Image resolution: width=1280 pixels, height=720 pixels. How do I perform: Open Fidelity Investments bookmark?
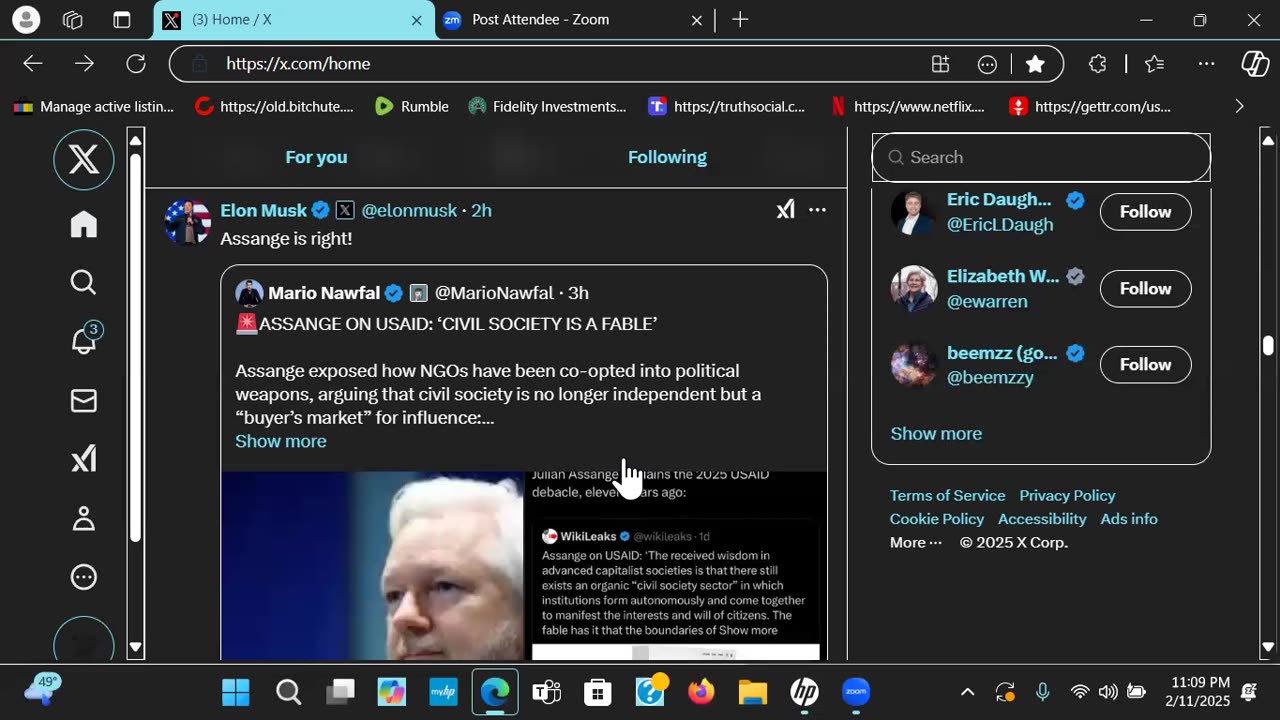tap(547, 106)
